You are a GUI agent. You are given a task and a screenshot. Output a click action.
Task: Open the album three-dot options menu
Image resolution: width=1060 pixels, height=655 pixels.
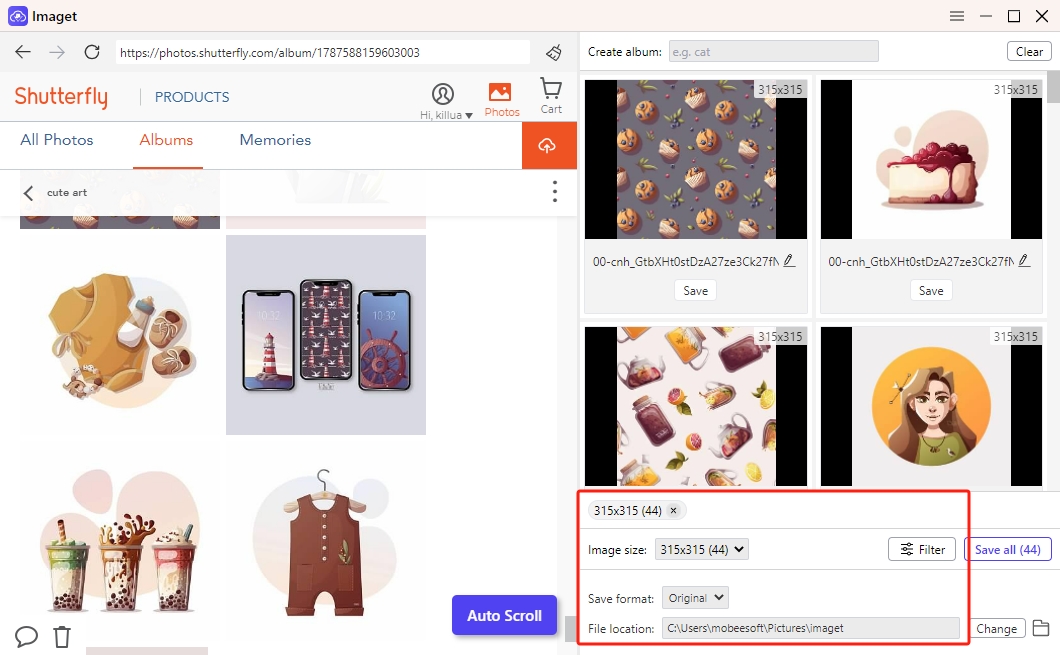tap(555, 191)
